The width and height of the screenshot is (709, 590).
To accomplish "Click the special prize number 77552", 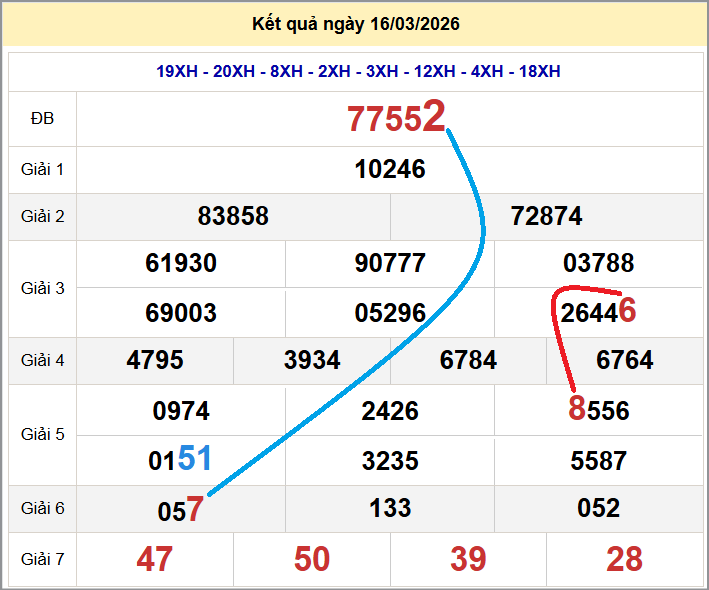I will (x=395, y=119).
